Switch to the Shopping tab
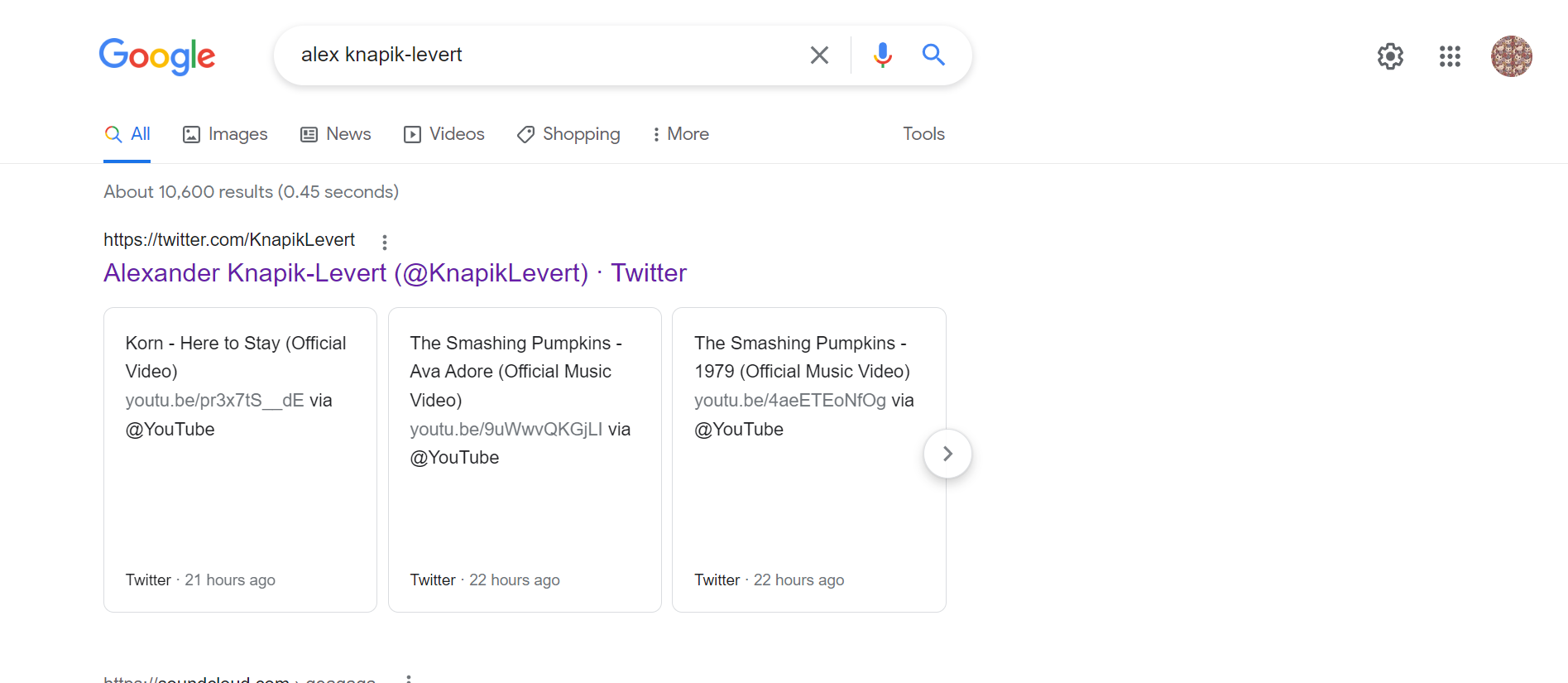 tap(568, 134)
